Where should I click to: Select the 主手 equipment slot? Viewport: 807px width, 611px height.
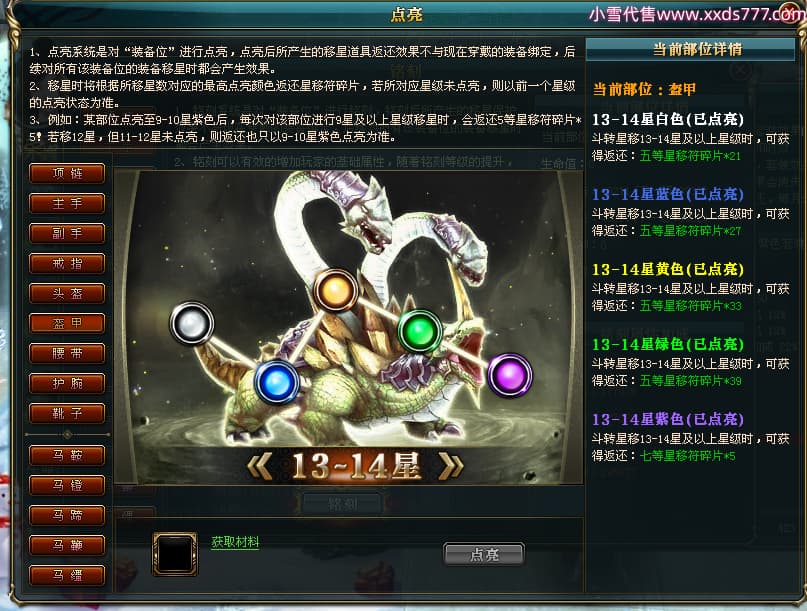click(x=67, y=203)
